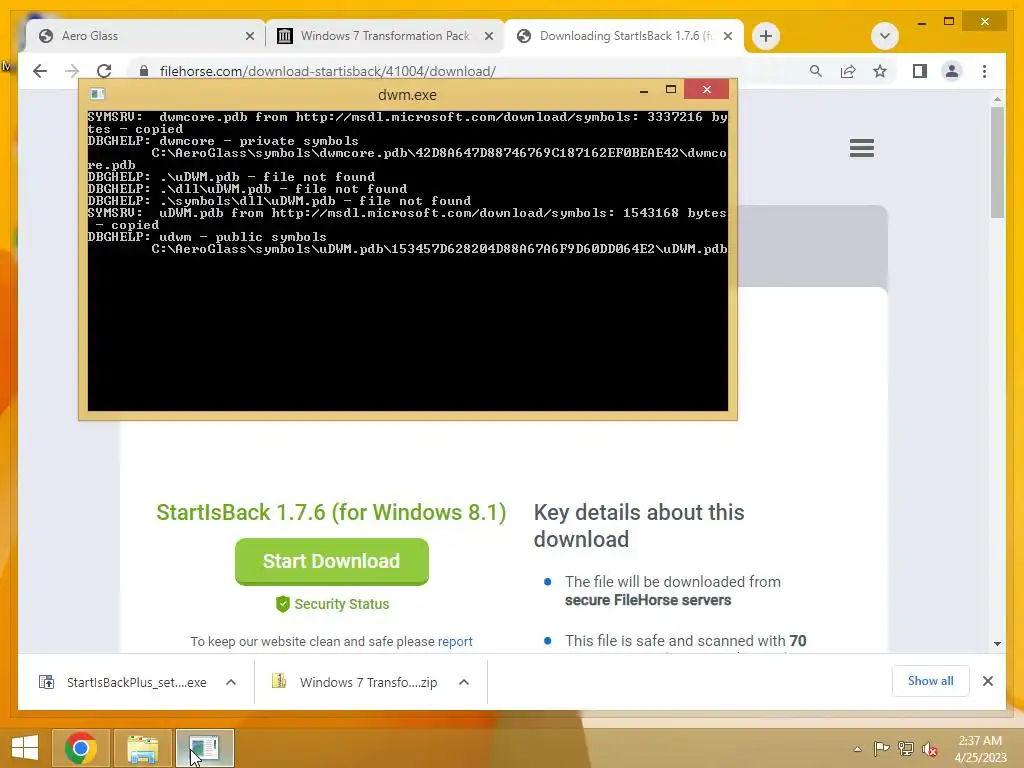Click the browser forward arrow
The width and height of the screenshot is (1024, 768).
click(72, 71)
